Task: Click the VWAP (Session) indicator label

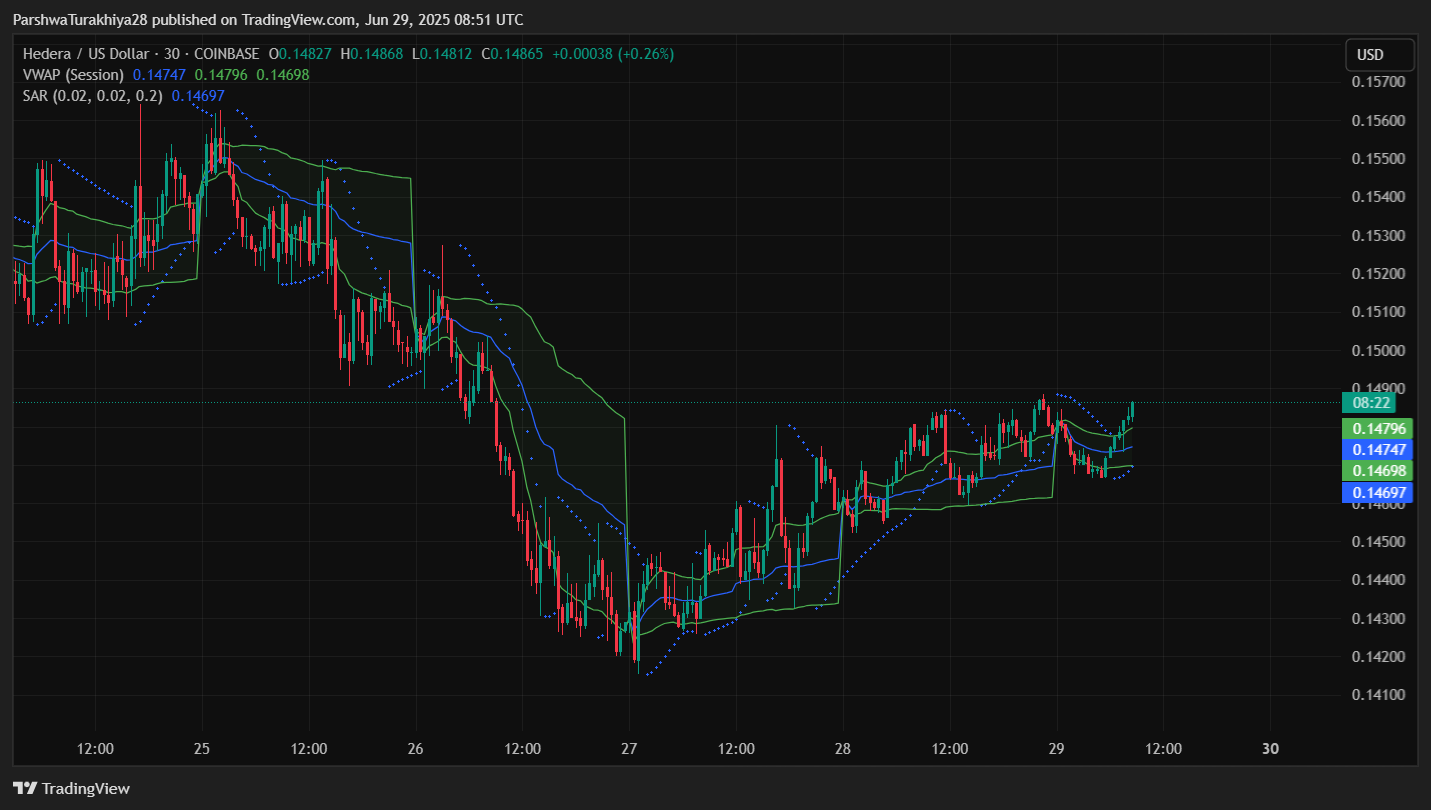Action: point(73,74)
